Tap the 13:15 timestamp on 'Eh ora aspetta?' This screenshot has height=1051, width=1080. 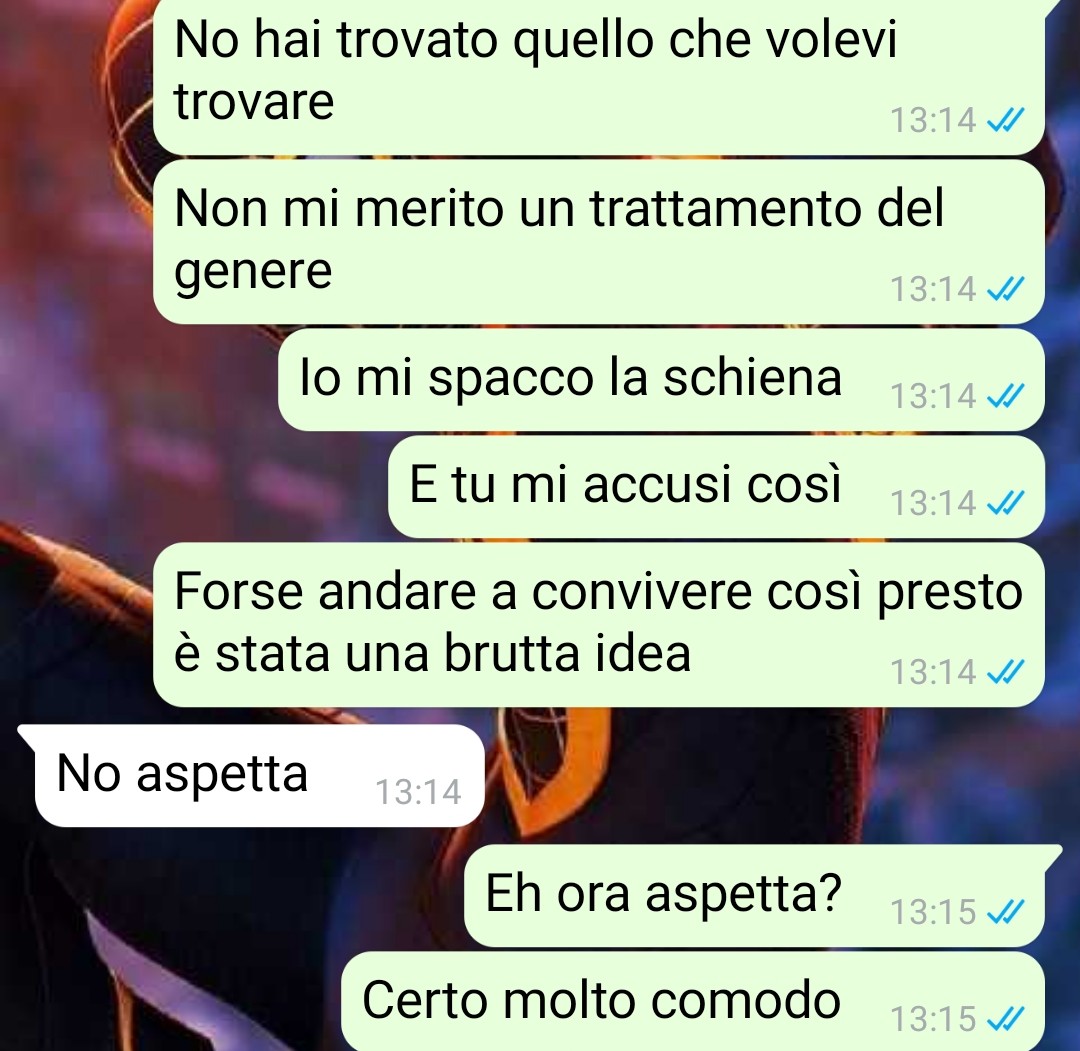click(933, 912)
